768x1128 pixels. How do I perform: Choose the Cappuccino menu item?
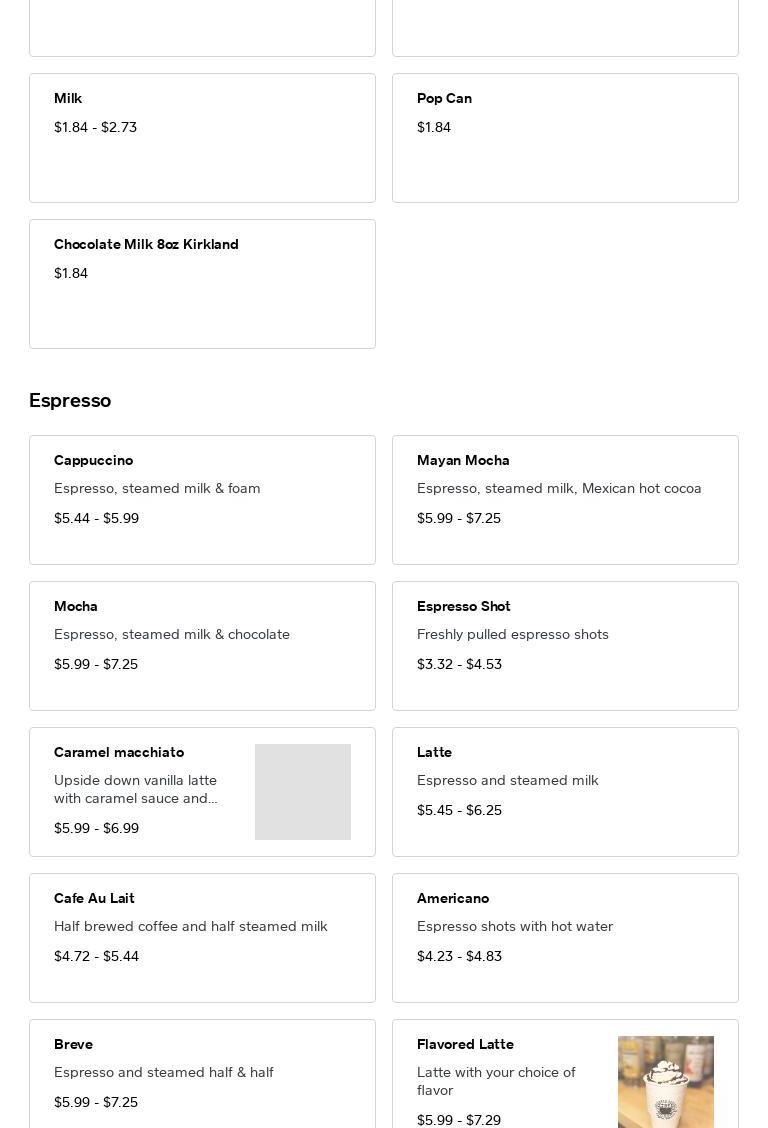pyautogui.click(x=202, y=500)
